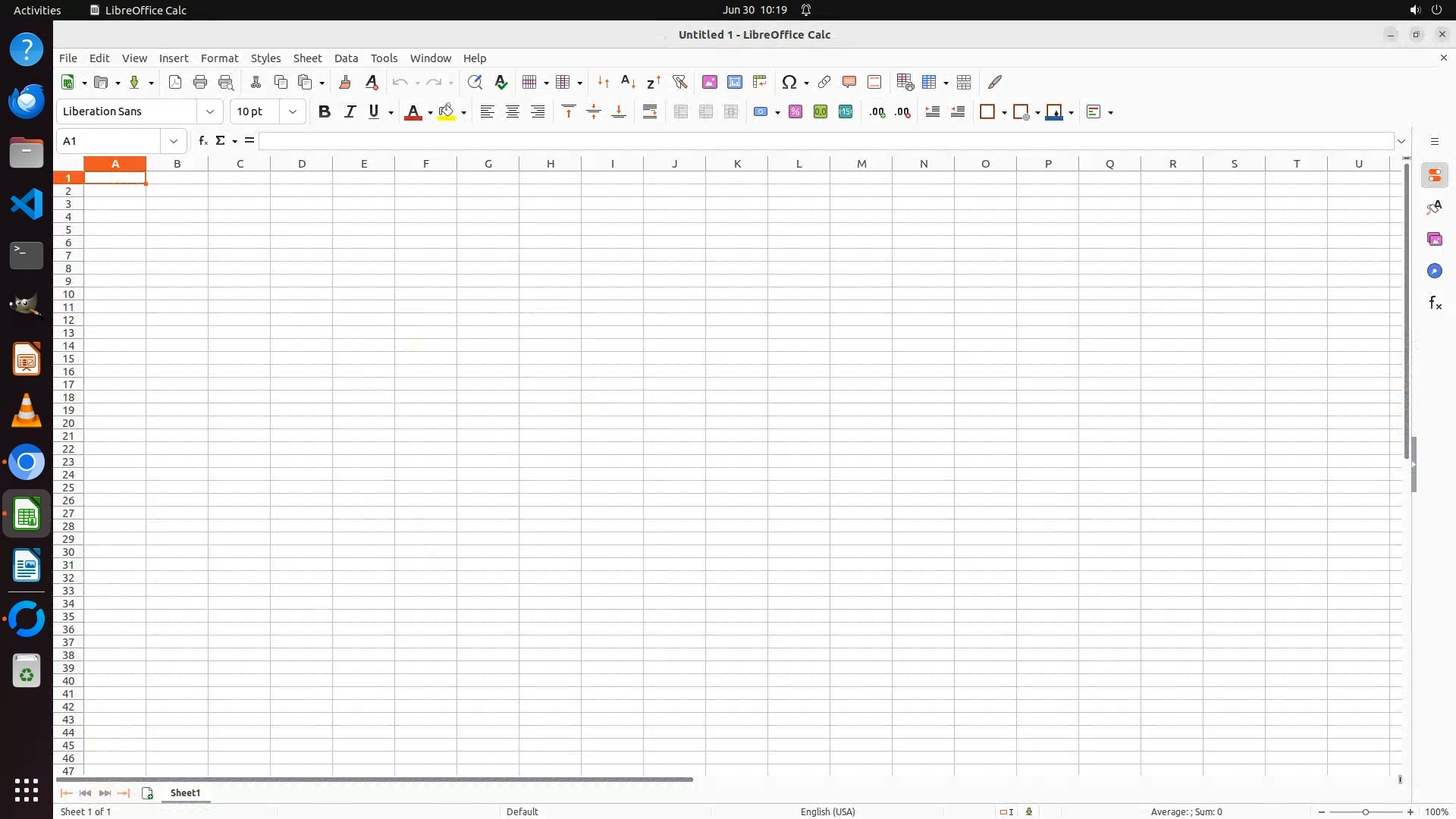This screenshot has width=1456, height=819.
Task: Click the formula input line
Action: coord(825,141)
